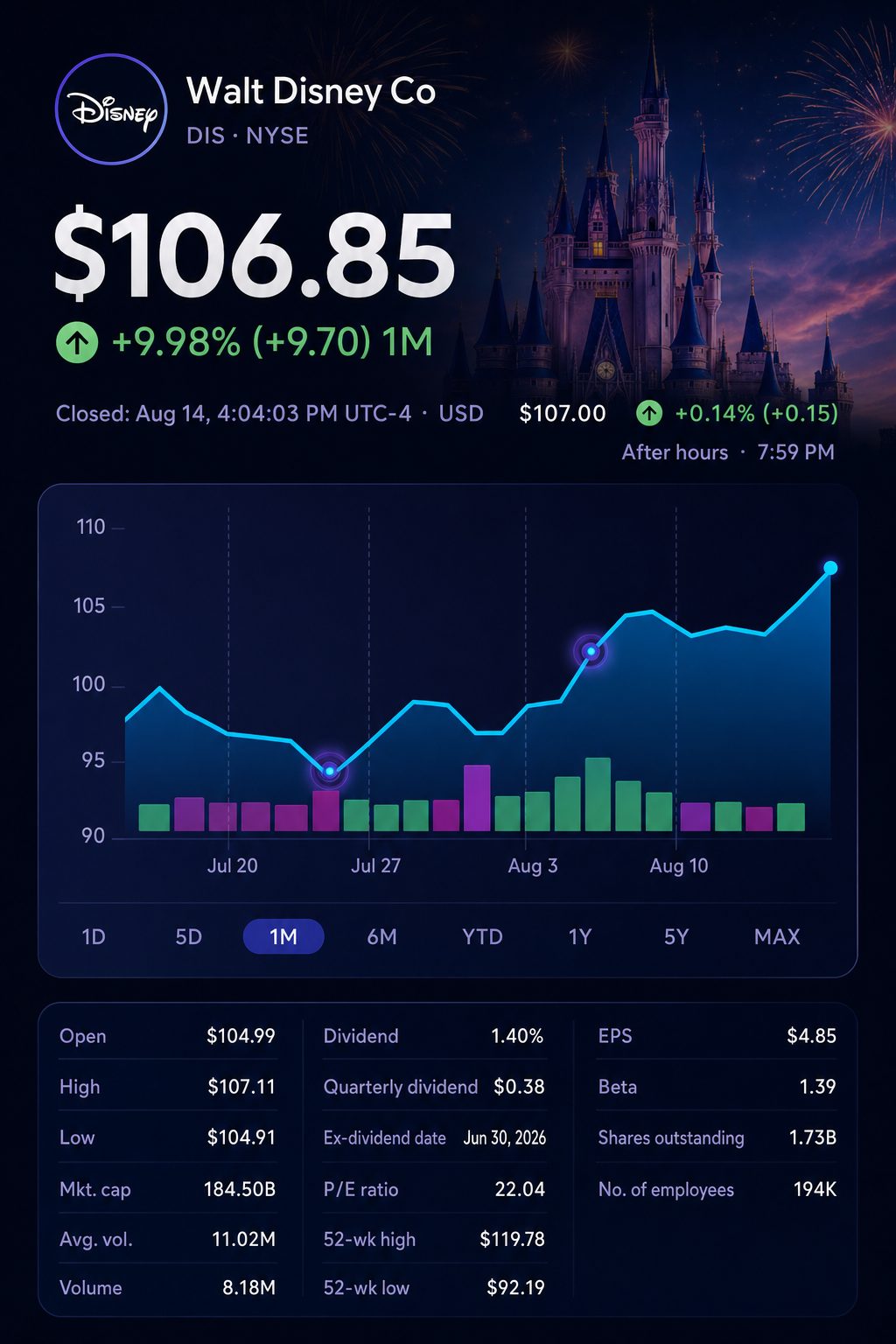Switch chart to MAX range
The width and height of the screenshot is (896, 1344).
777,937
